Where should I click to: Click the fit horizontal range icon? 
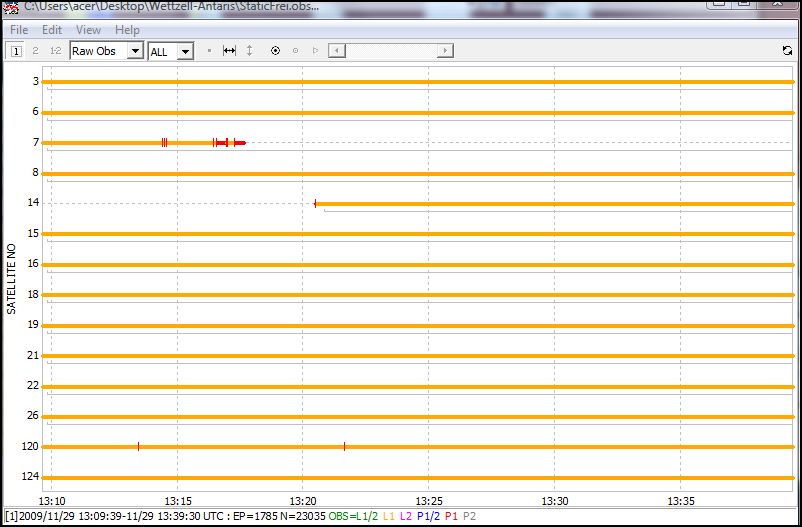pos(229,51)
